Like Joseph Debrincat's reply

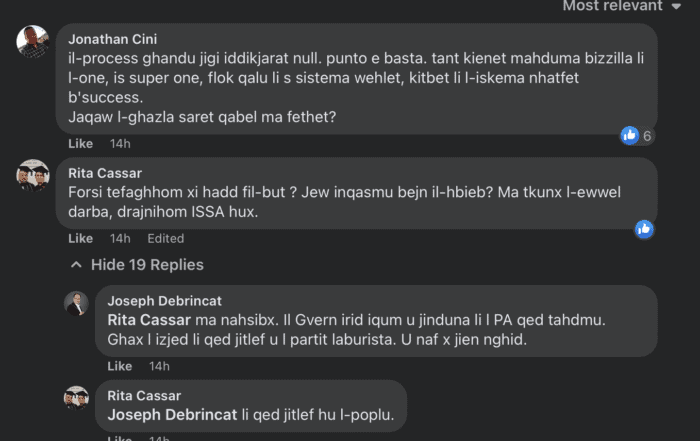click(x=119, y=366)
